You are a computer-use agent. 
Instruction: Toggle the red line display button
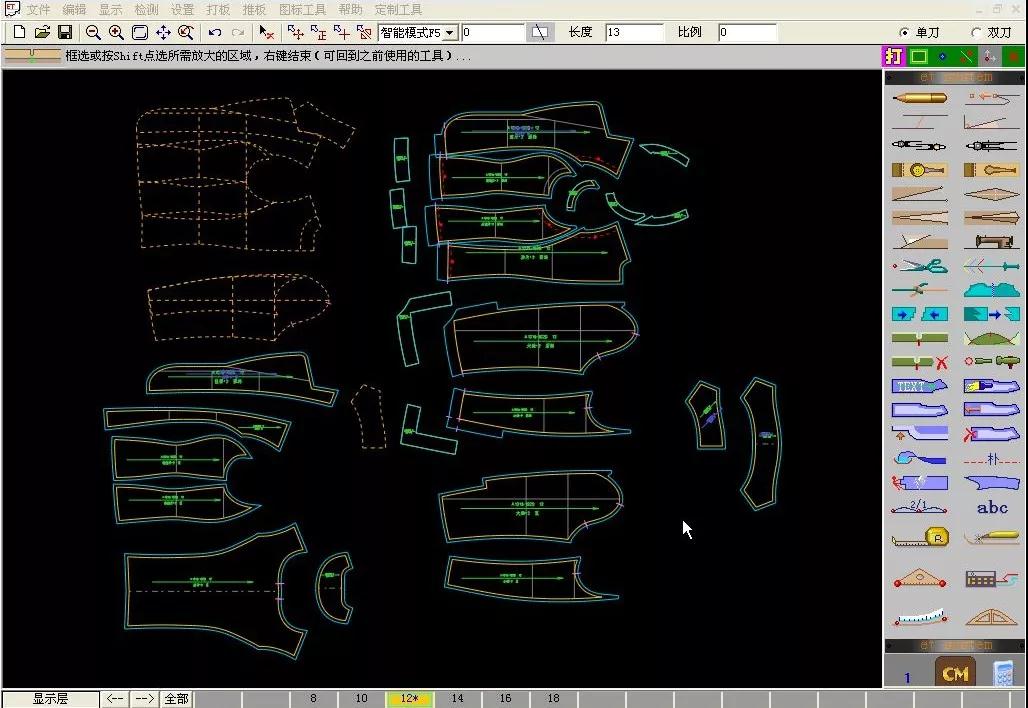pos(966,56)
